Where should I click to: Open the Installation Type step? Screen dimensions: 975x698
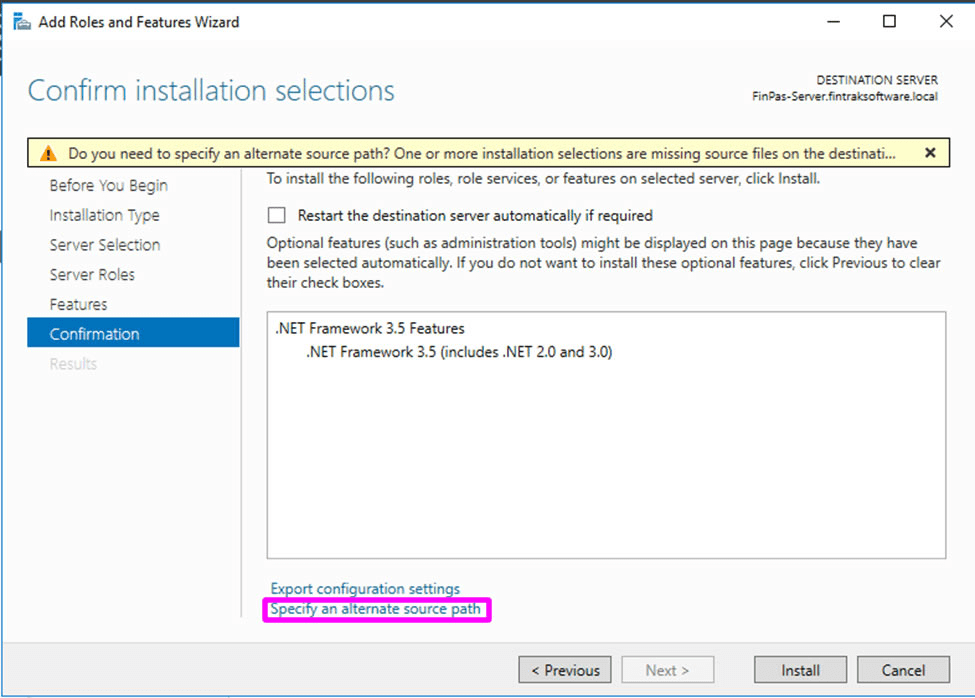coord(104,215)
